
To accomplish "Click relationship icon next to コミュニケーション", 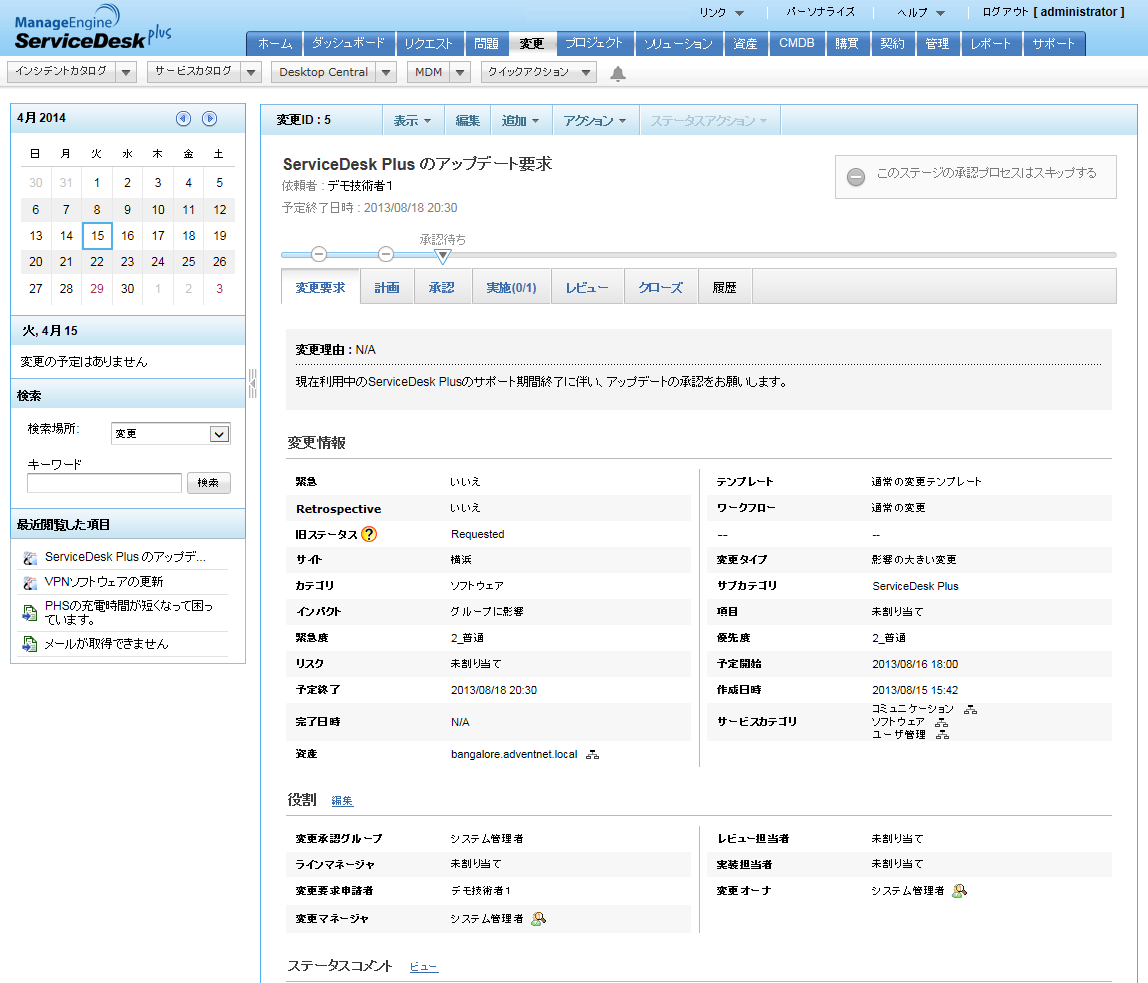I will (x=970, y=709).
